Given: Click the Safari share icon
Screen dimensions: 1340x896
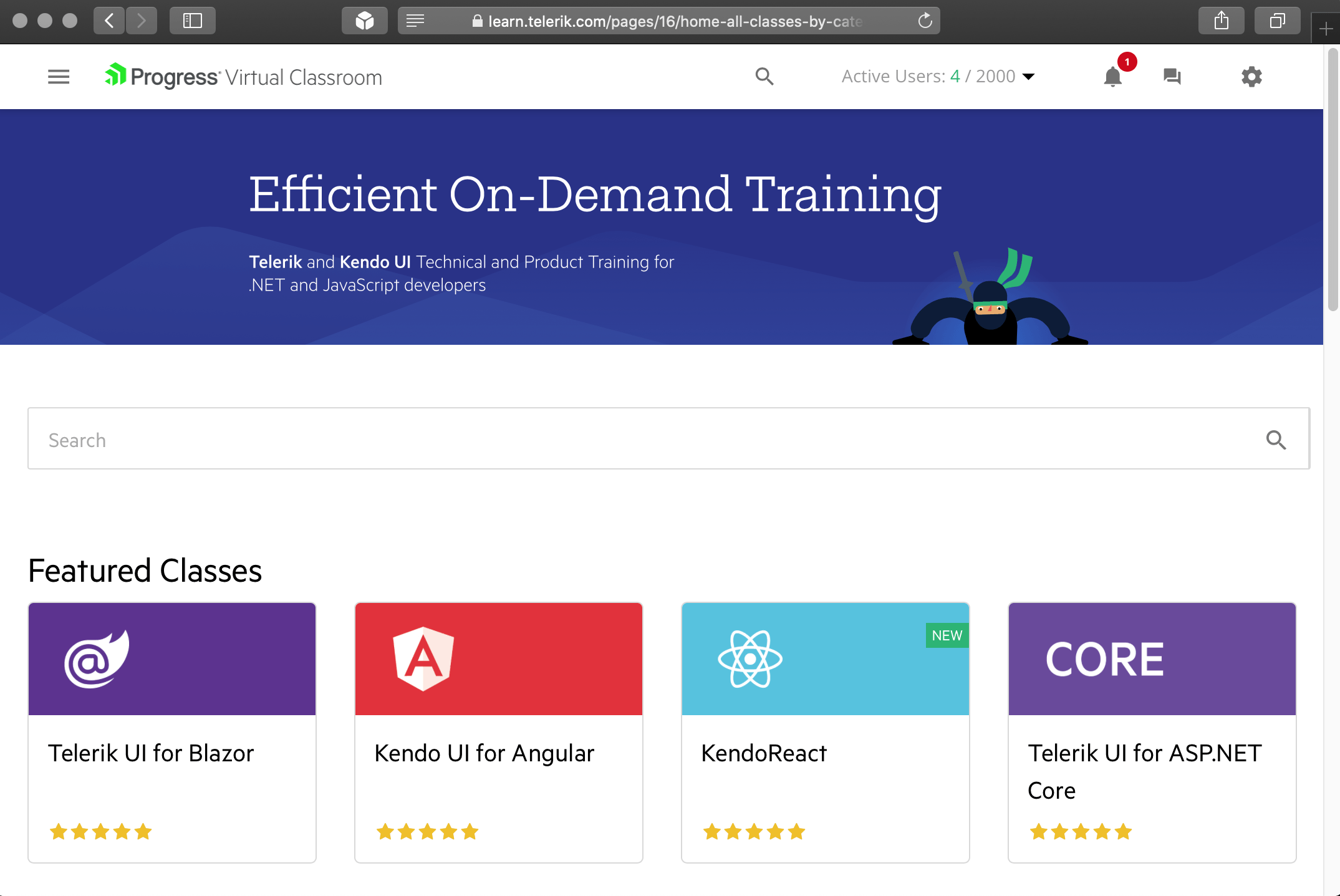Looking at the screenshot, I should [1221, 21].
